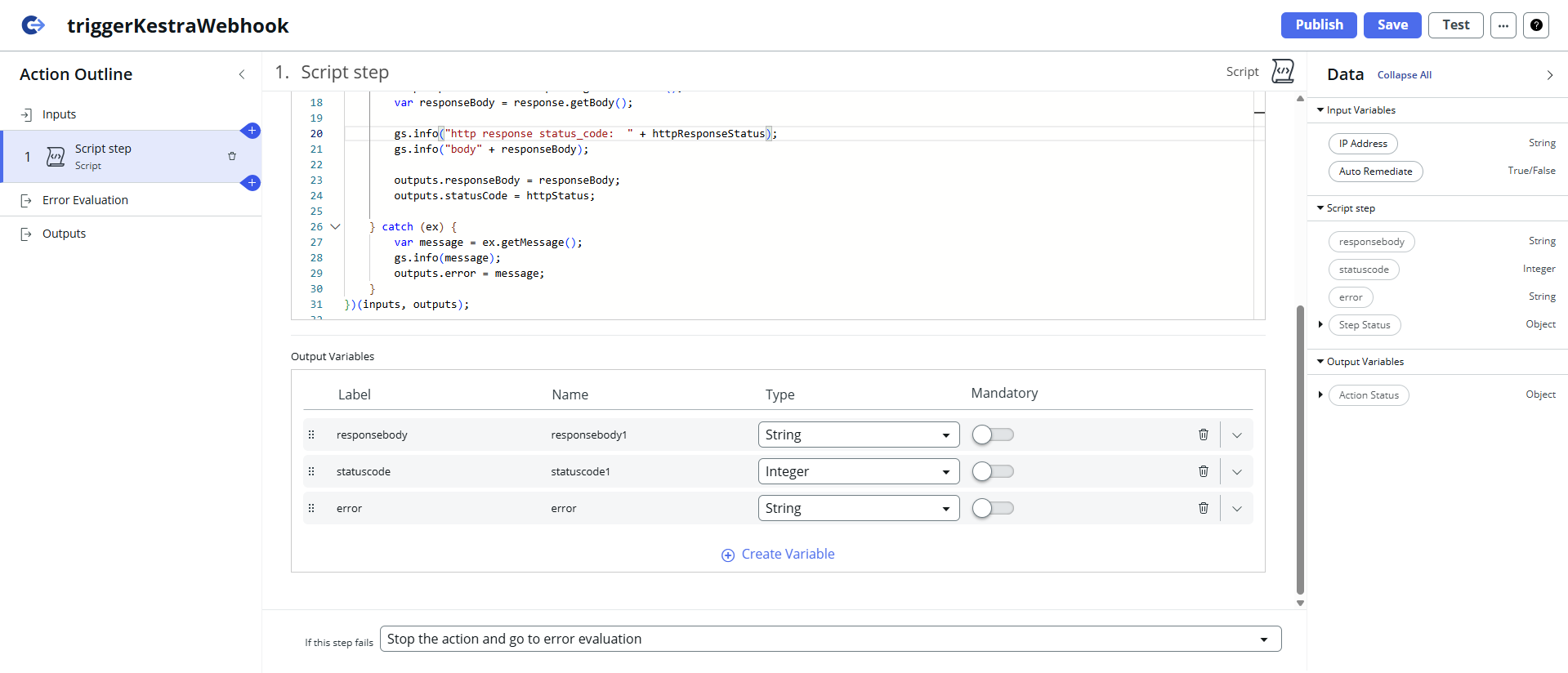
Task: Expand the Action Status object
Action: tap(1320, 394)
